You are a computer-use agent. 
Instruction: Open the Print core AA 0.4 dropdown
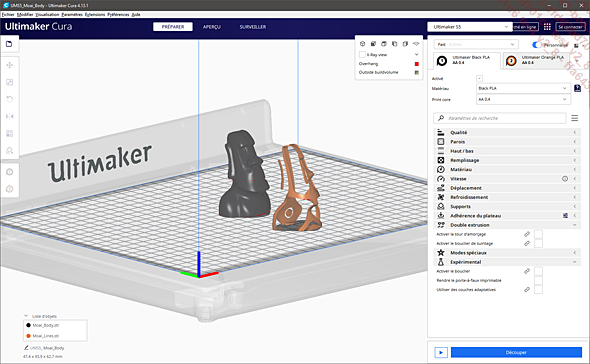[523, 99]
